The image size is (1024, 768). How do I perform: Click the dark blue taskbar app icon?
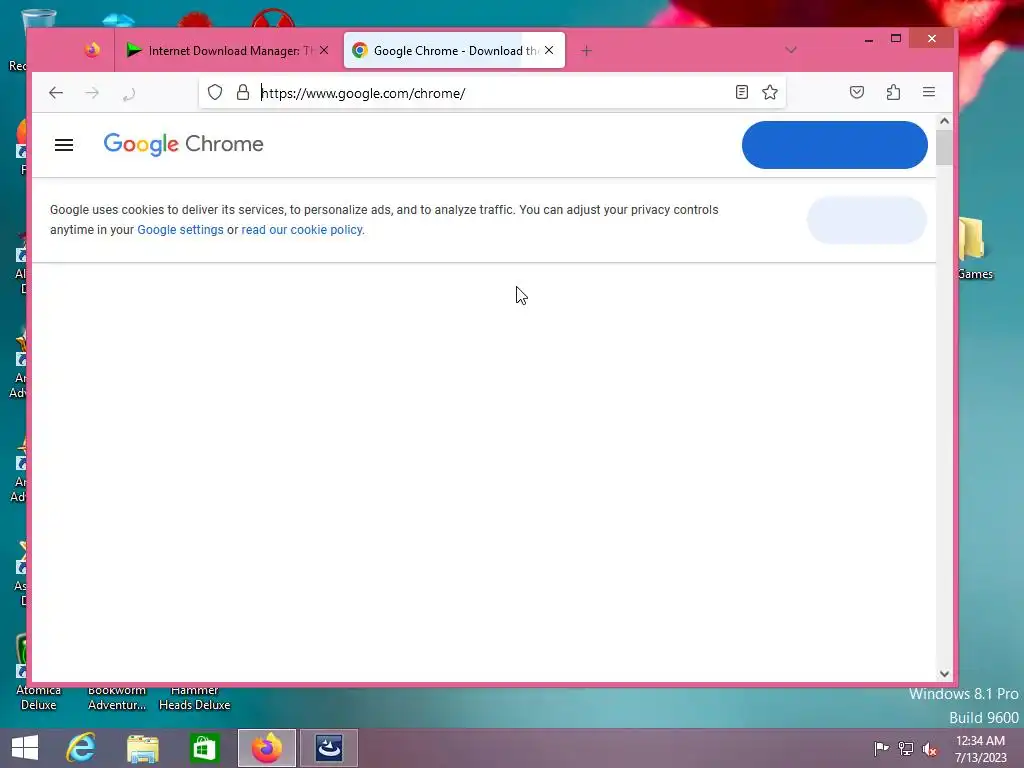[328, 748]
